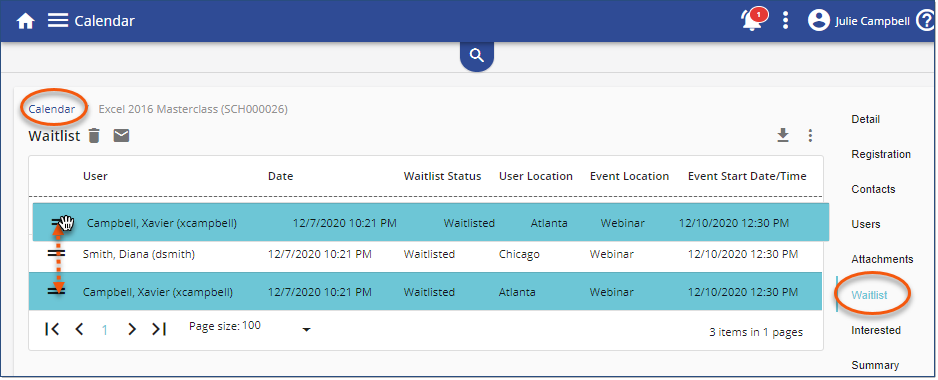Click Atlanta in bottom Xavier Campbell row
The height and width of the screenshot is (380, 938).
517,292
